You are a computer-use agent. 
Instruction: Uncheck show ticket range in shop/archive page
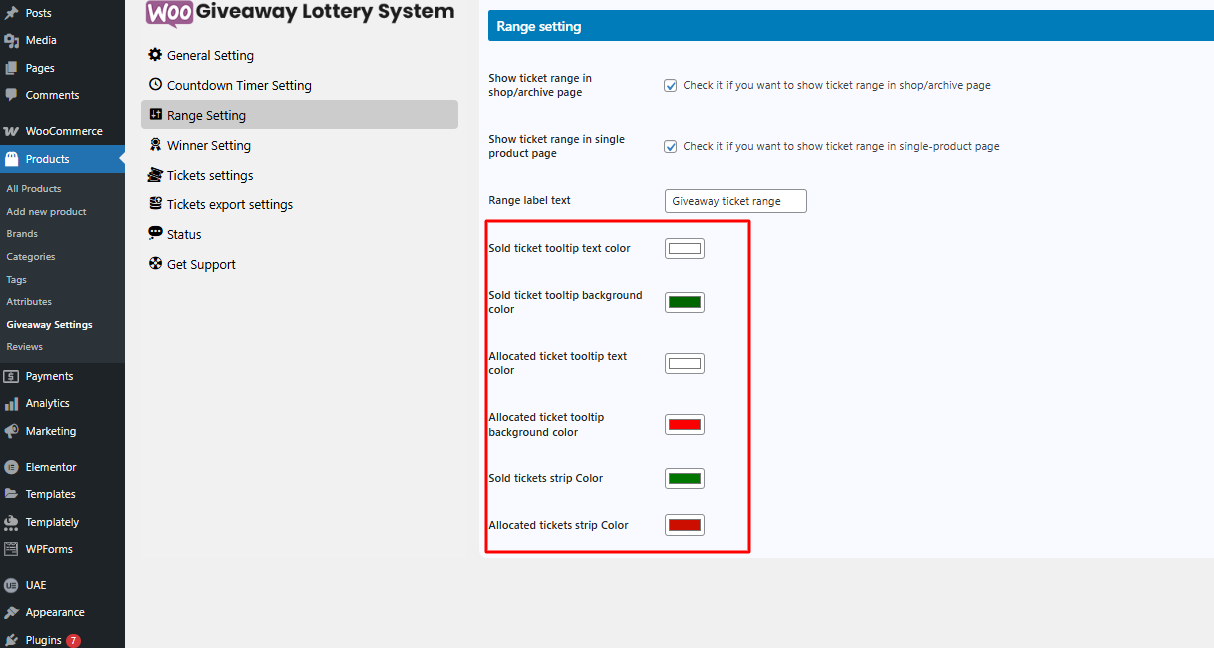(x=671, y=85)
